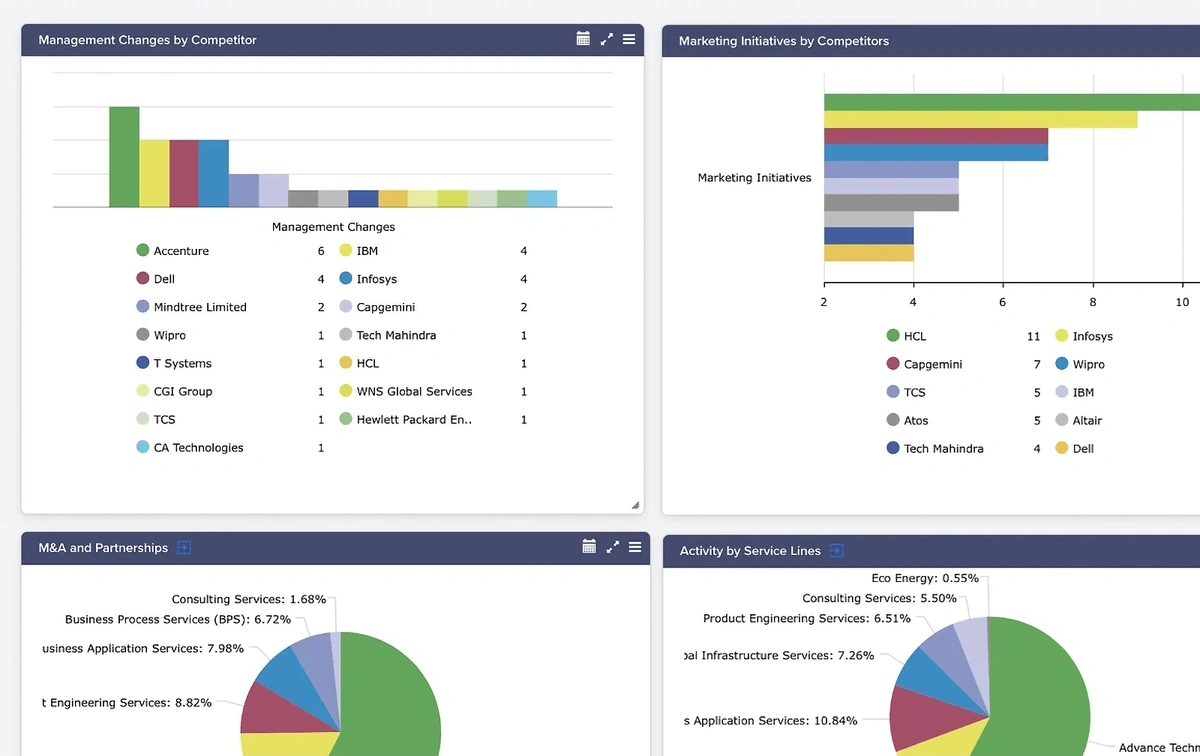Click Business Process Services (BPS): 6.72% label
Image resolution: width=1200 pixels, height=756 pixels.
coord(178,619)
